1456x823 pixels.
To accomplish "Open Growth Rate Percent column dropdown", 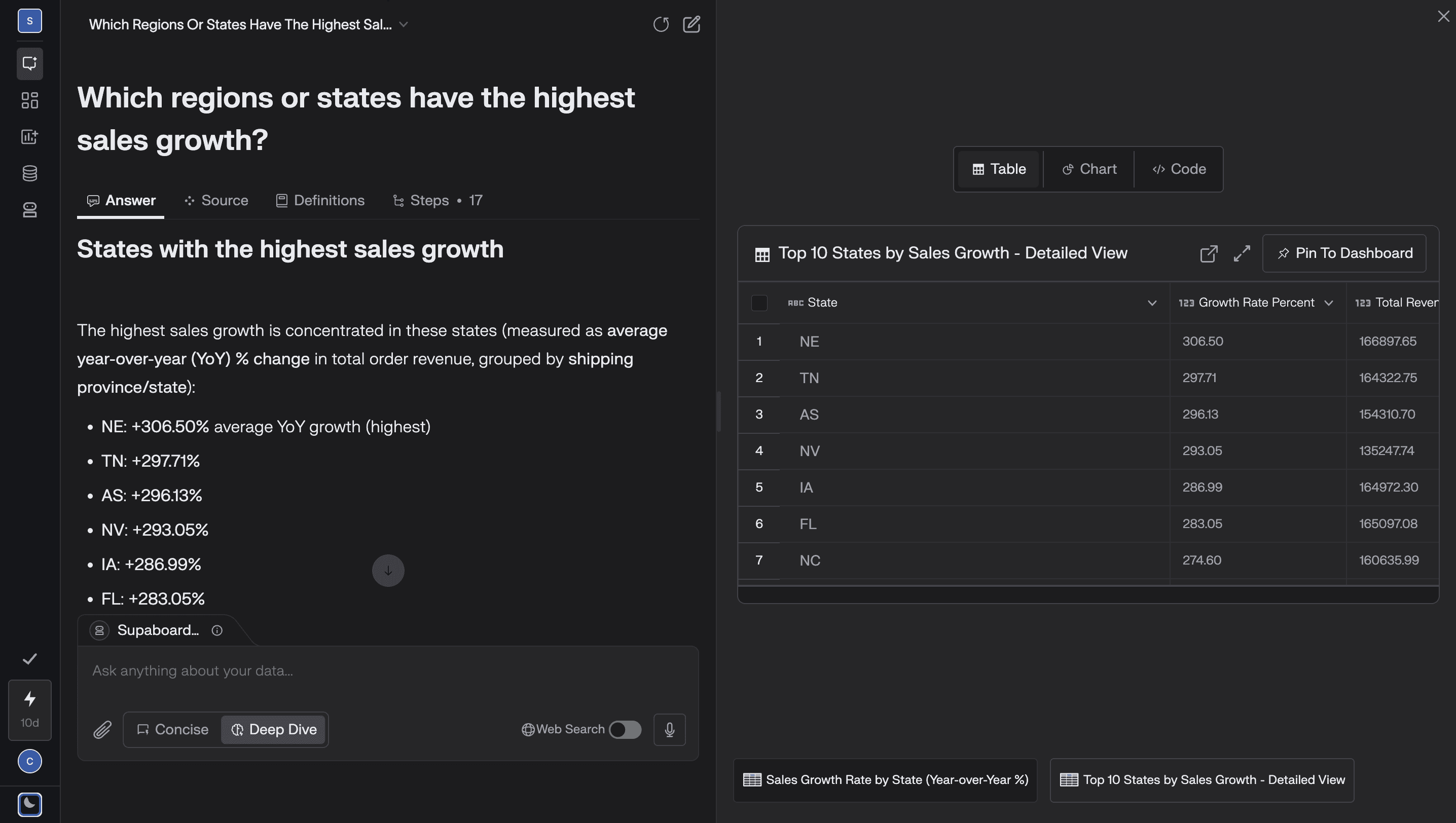I will [x=1329, y=303].
